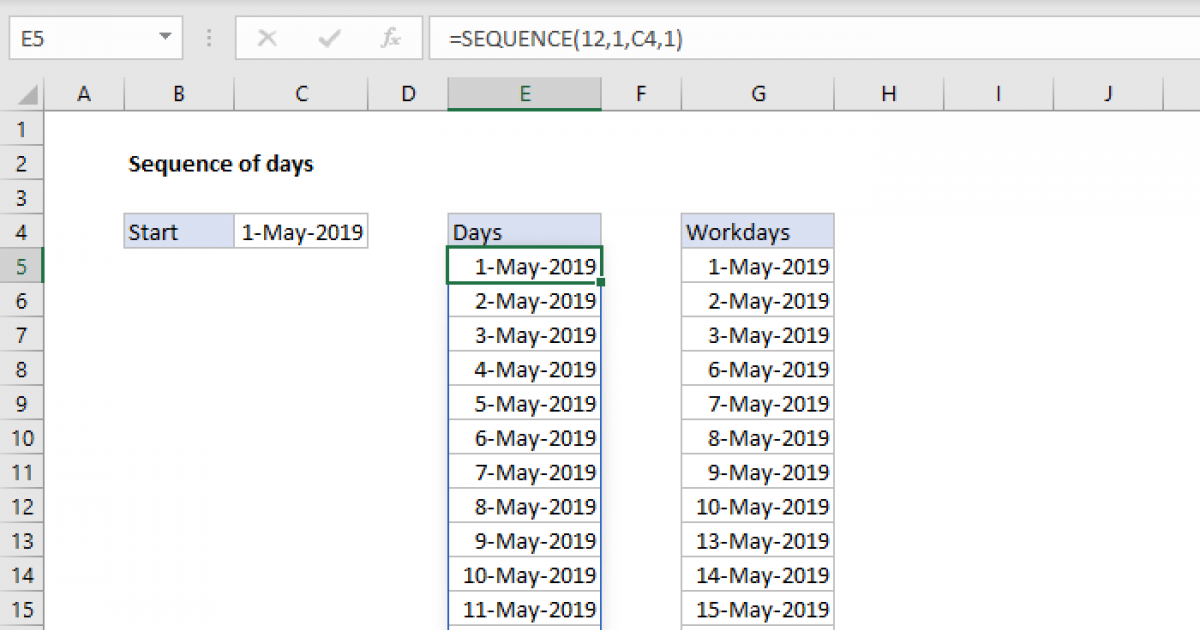
Task: Select column E header
Action: [524, 94]
